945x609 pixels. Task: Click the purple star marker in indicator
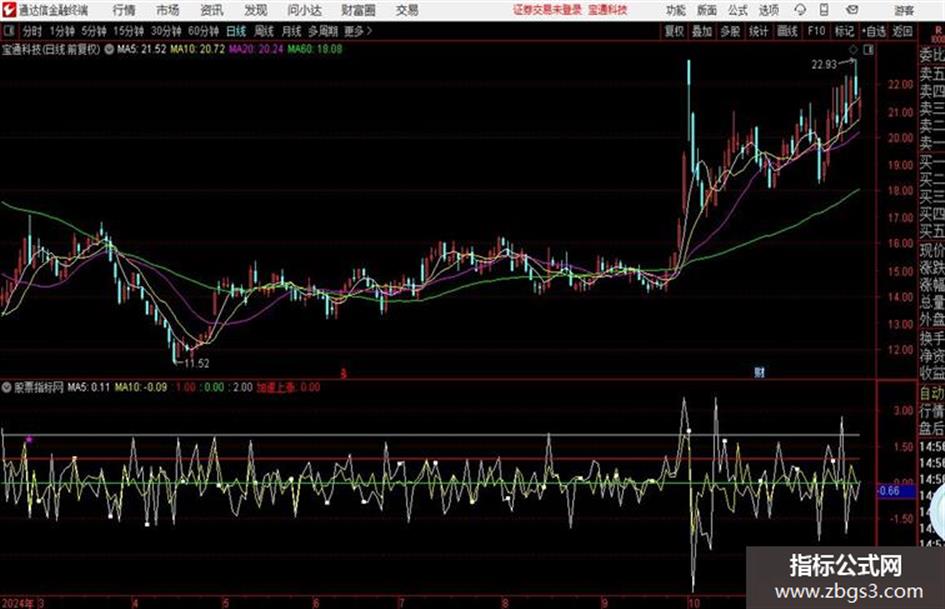[x=29, y=439]
